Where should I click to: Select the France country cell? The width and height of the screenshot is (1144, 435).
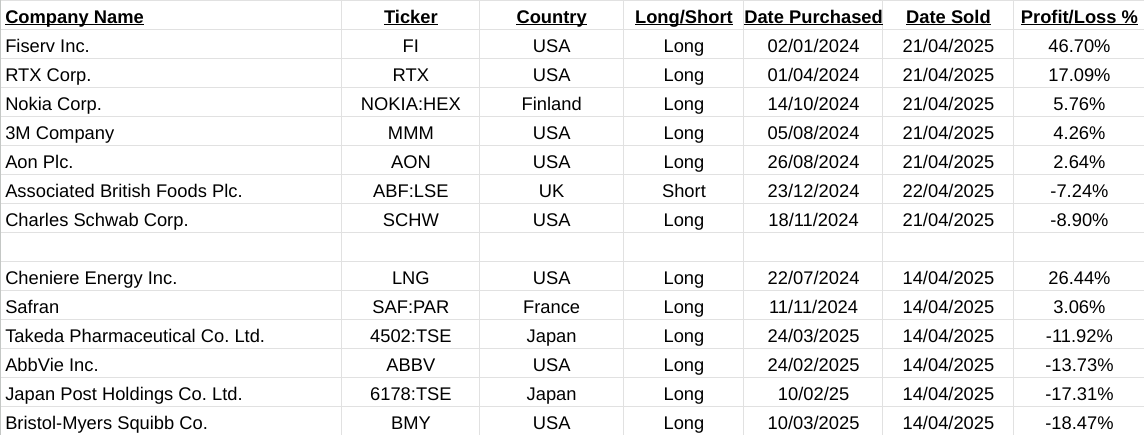(x=551, y=307)
